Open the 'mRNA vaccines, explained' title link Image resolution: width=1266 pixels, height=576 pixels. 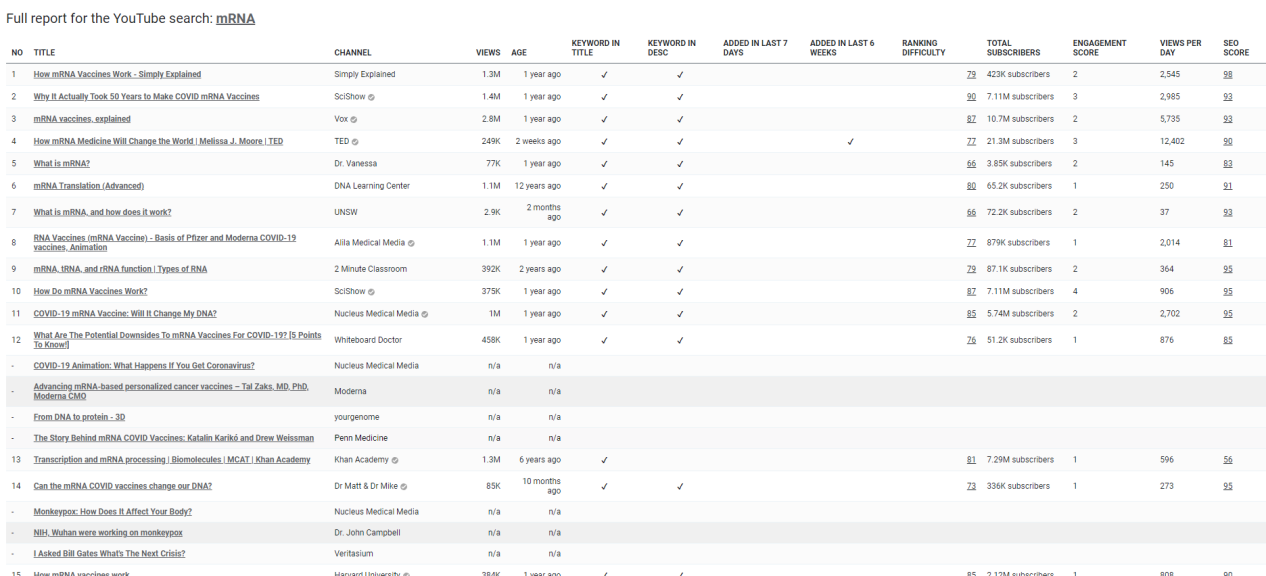pyautogui.click(x=82, y=119)
